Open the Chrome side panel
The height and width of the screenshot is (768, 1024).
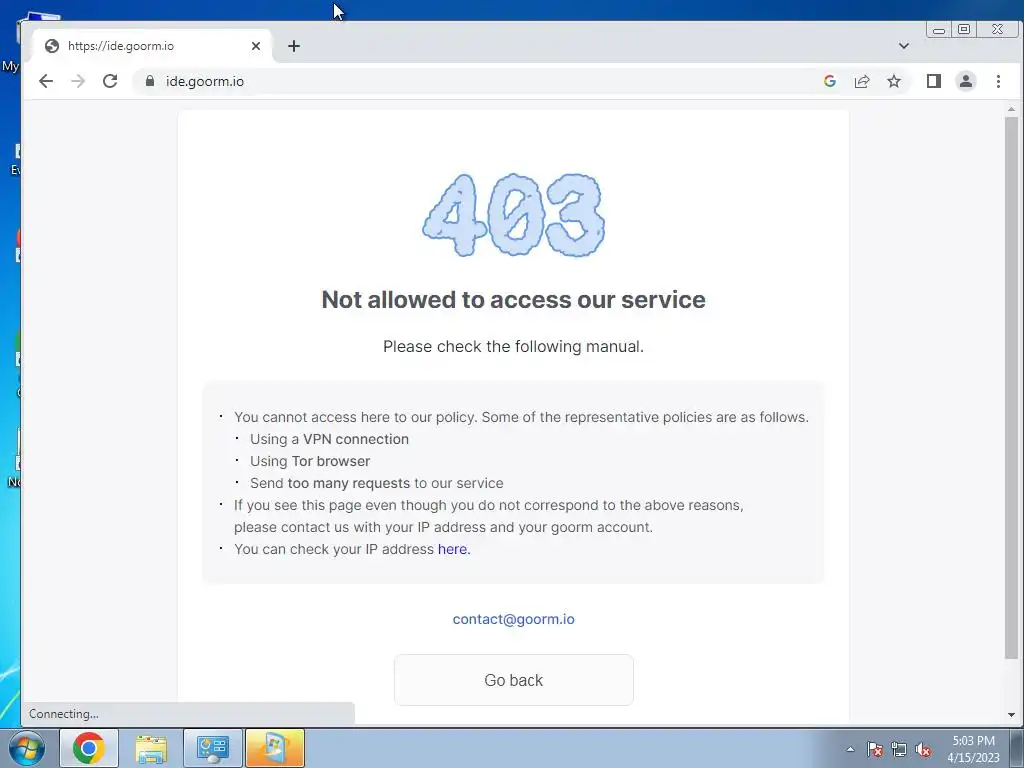tap(933, 81)
